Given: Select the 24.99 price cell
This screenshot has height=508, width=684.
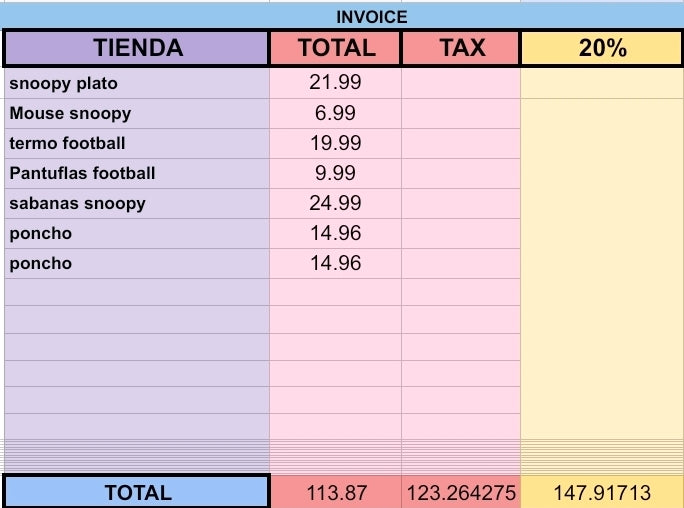Looking at the screenshot, I should pyautogui.click(x=335, y=203).
